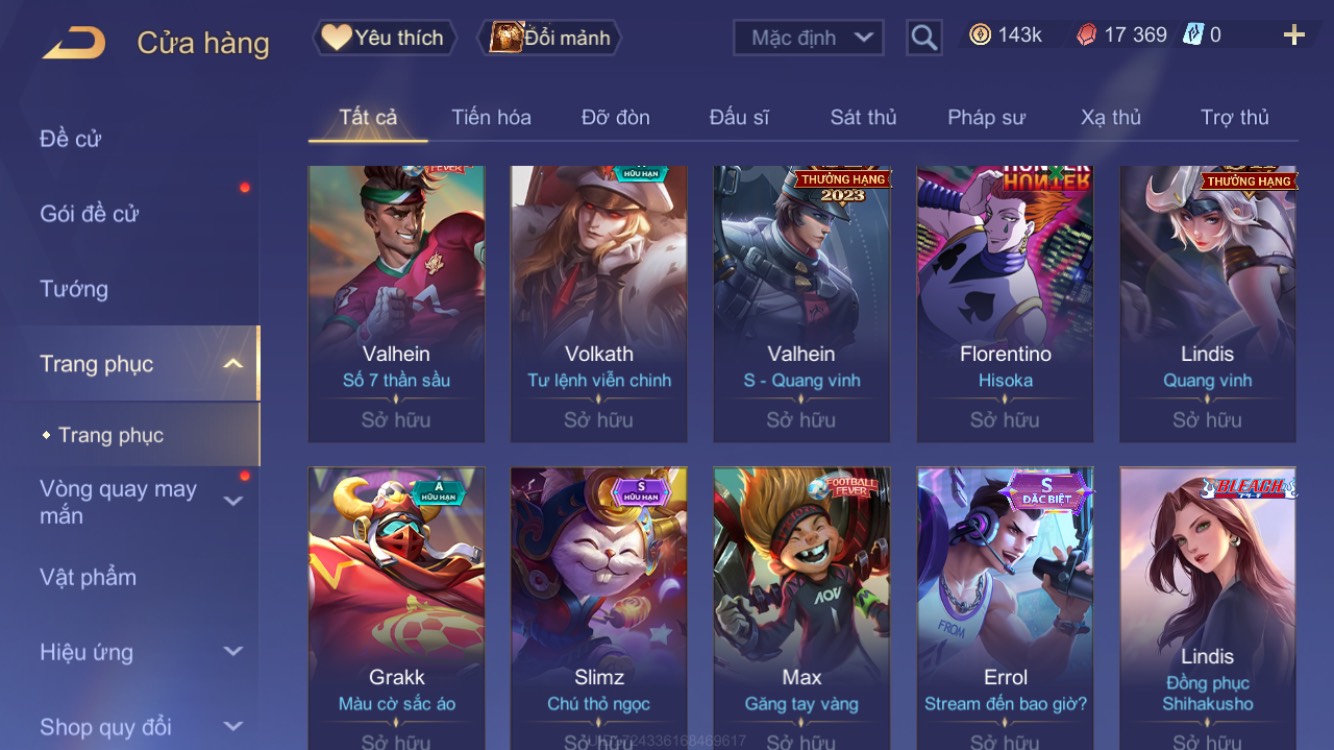Select the Tiến hóa tab

(491, 117)
